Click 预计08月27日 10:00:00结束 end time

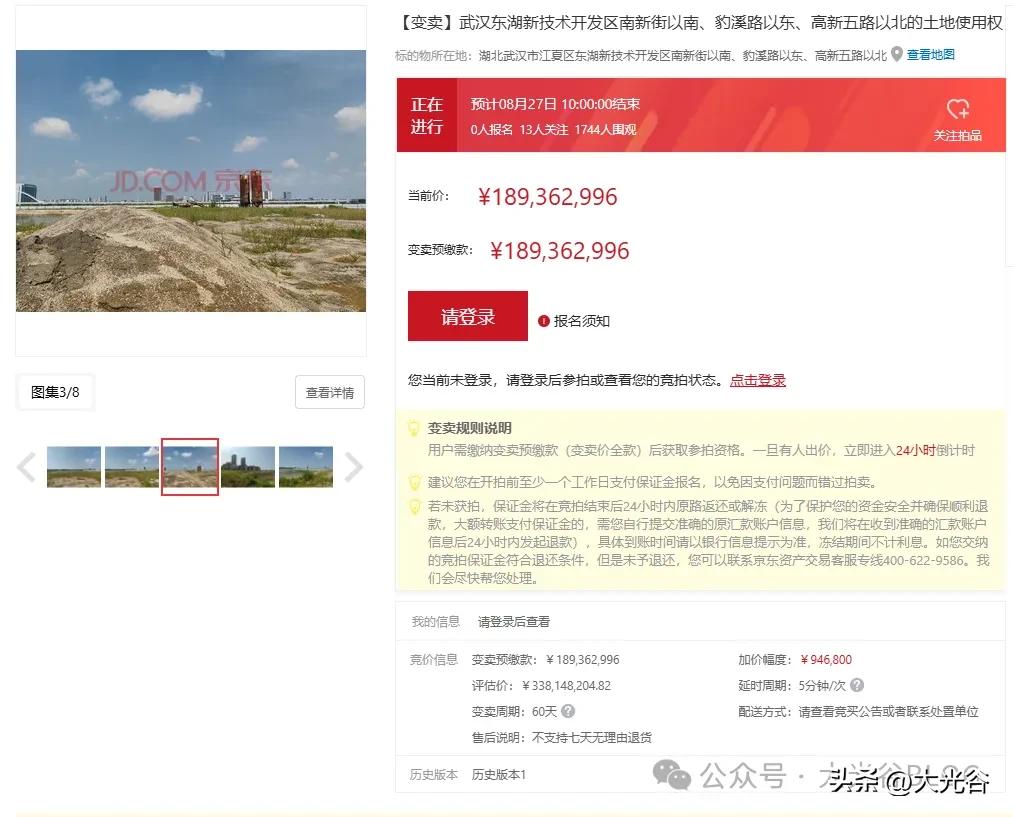coord(556,104)
